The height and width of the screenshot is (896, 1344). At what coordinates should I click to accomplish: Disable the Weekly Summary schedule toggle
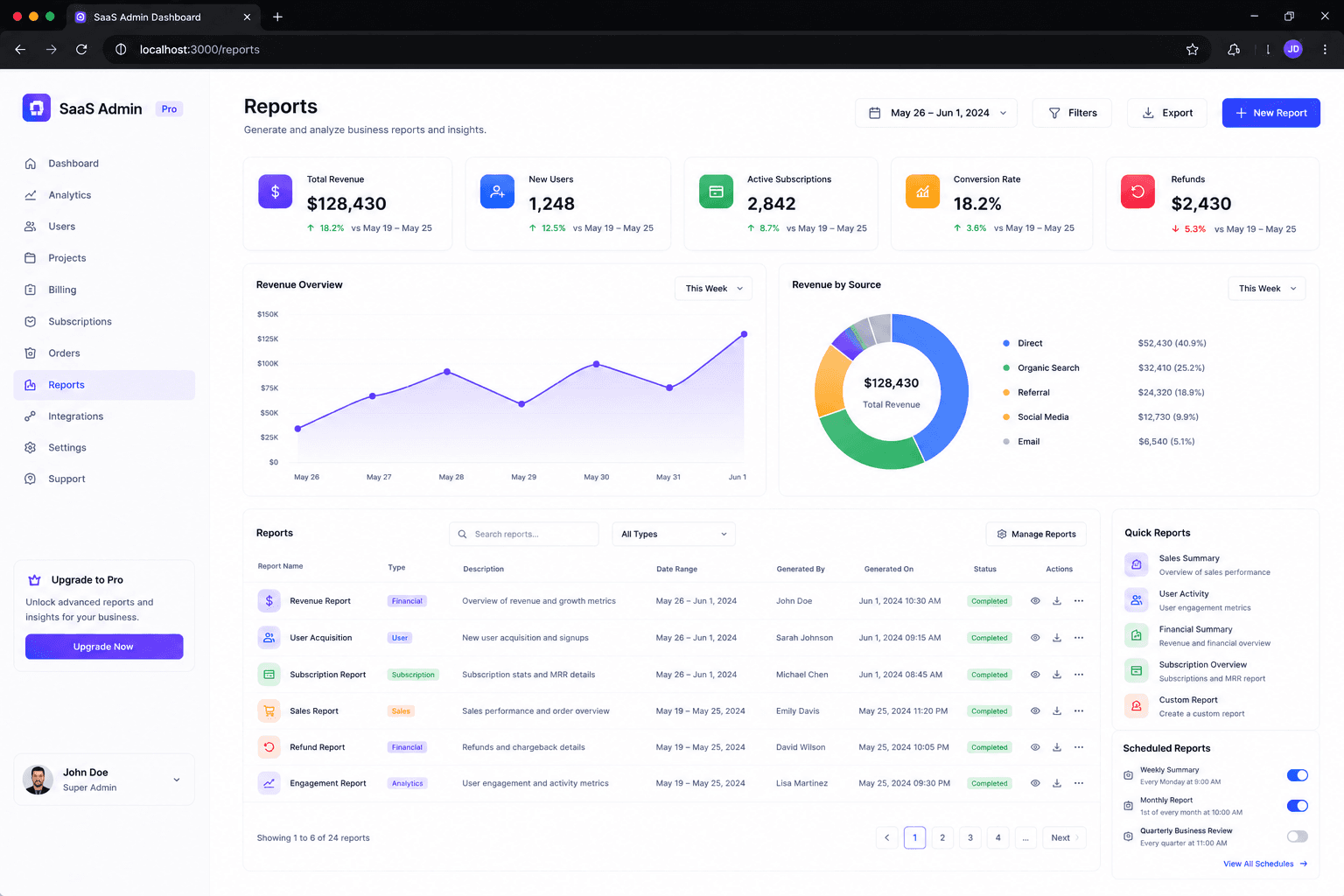click(x=1297, y=775)
